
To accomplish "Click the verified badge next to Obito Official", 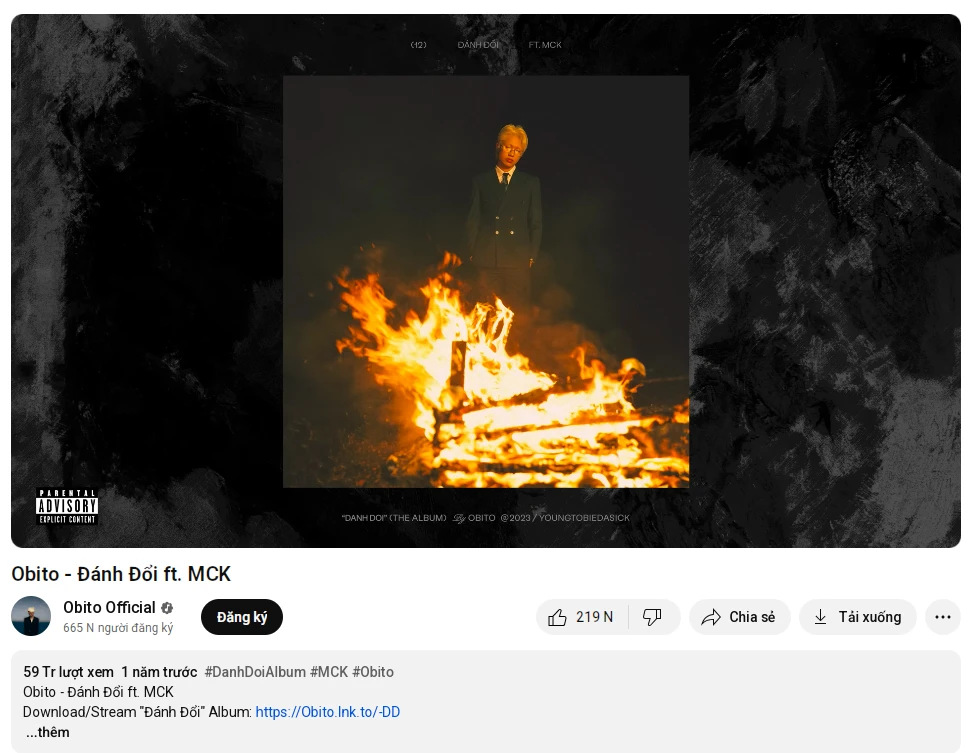I will 167,608.
